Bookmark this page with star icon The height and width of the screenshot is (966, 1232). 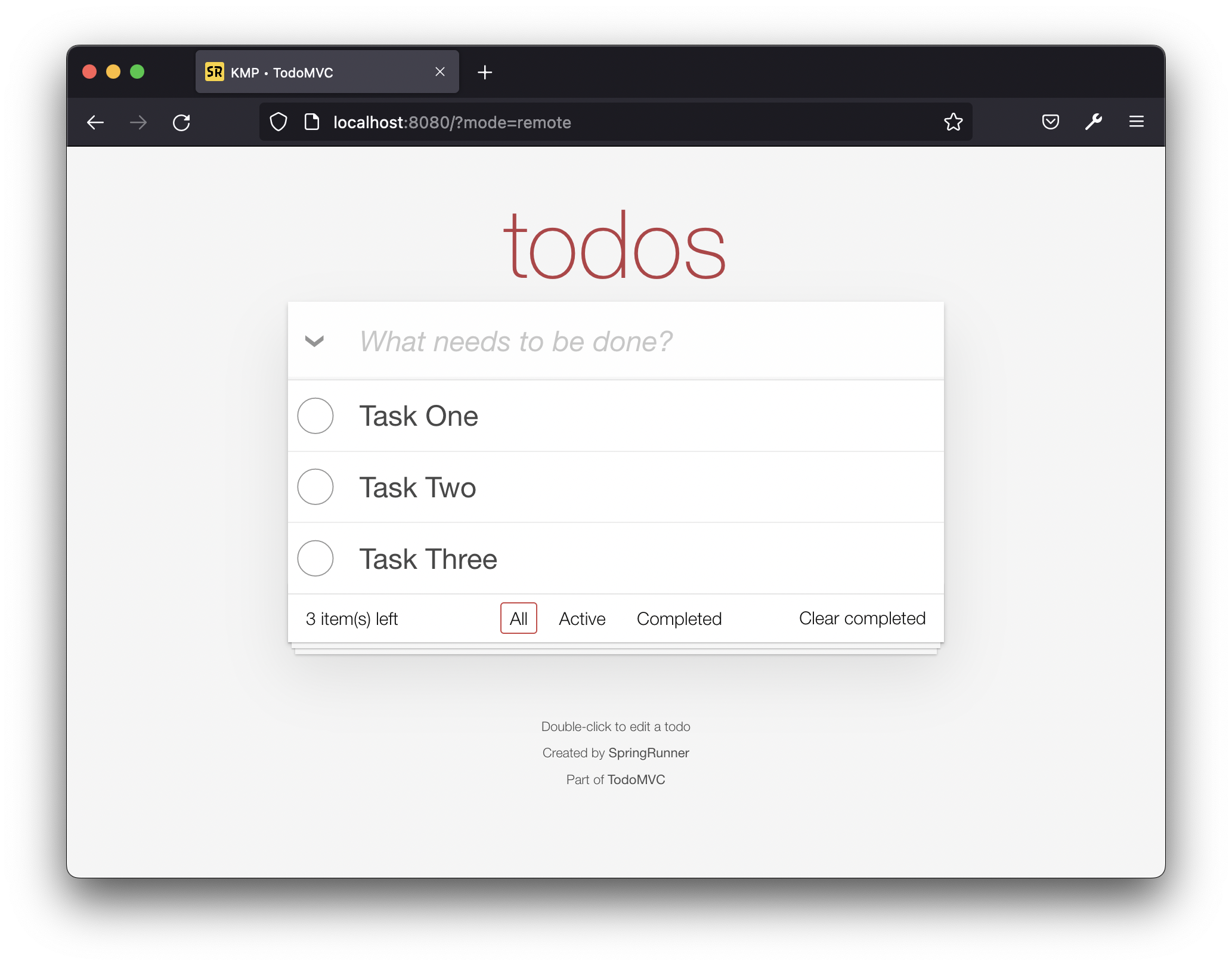(x=953, y=122)
